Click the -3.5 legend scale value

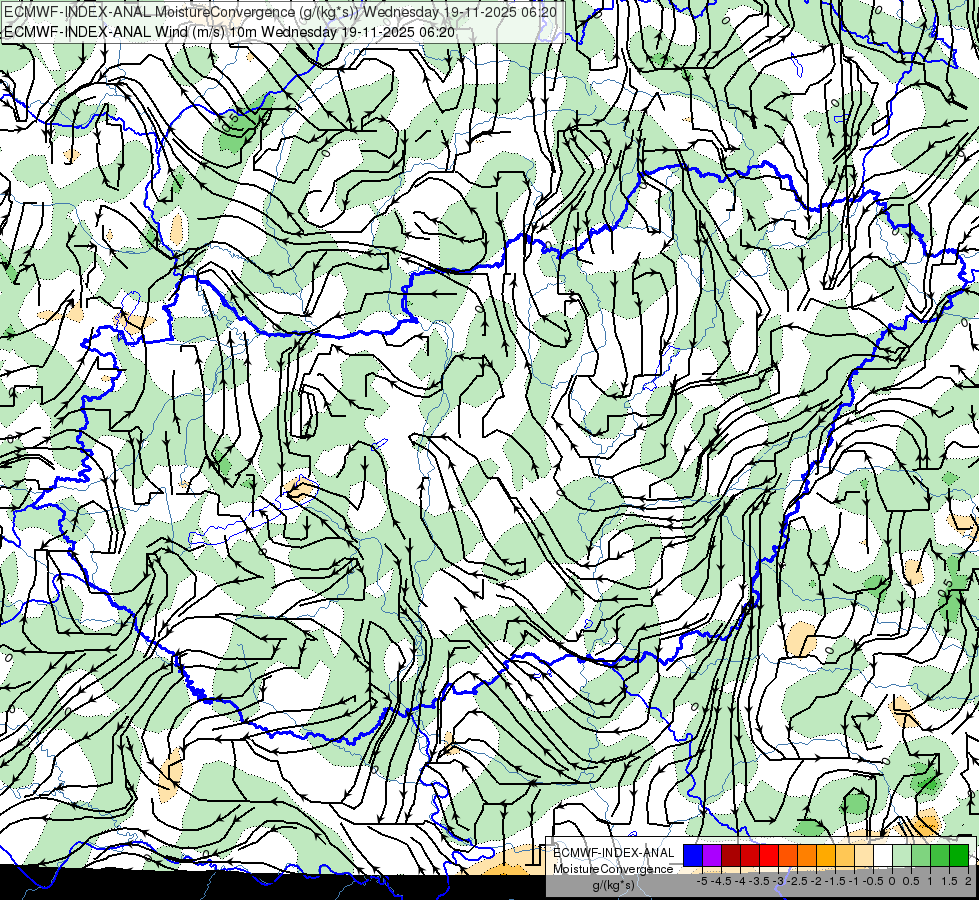click(x=759, y=881)
